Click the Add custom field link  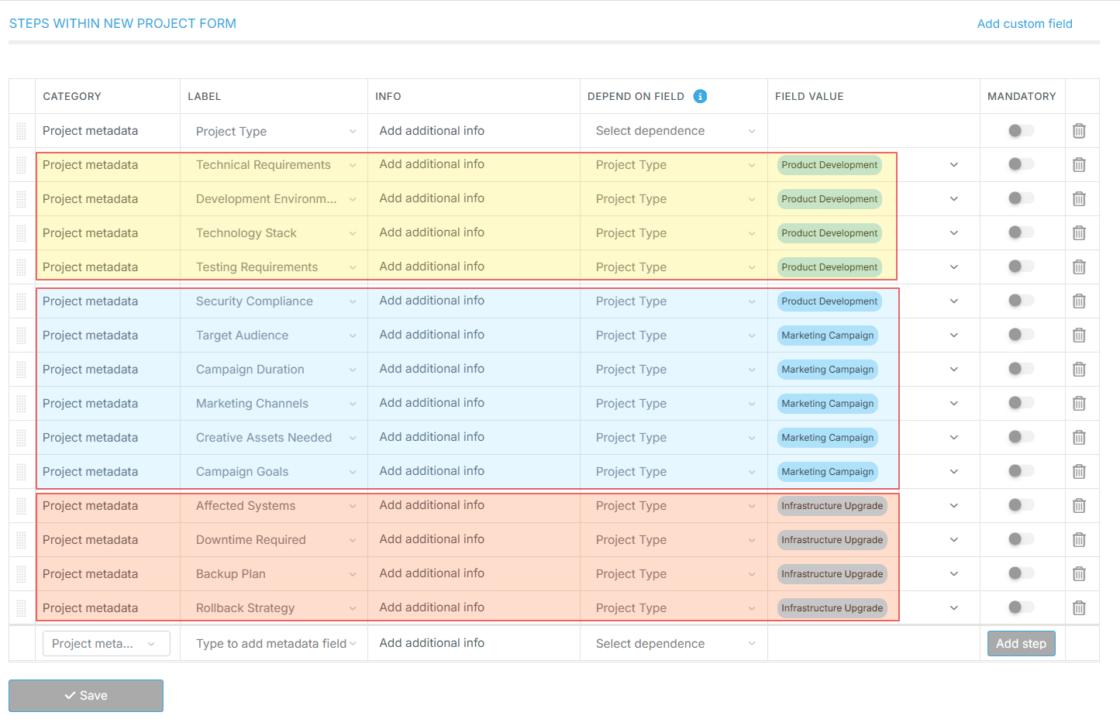pyautogui.click(x=1024, y=23)
